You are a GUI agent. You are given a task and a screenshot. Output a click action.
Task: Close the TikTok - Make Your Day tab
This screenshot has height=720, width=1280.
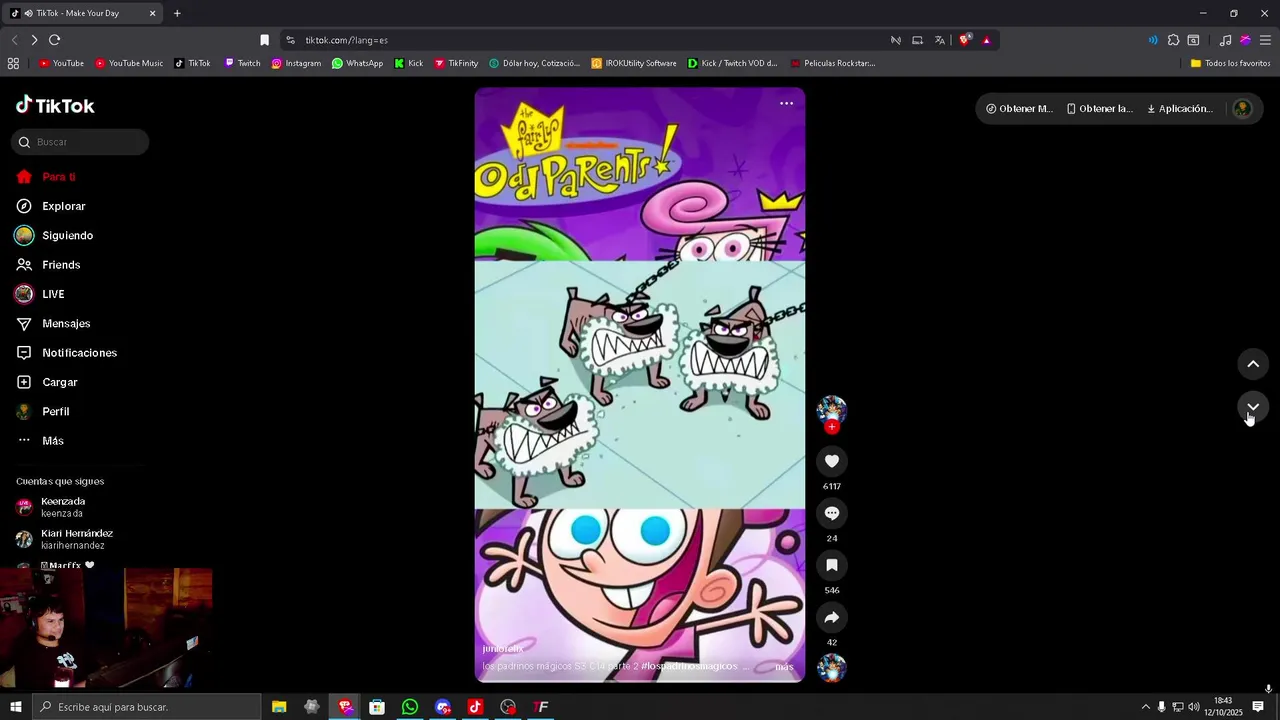pos(152,13)
